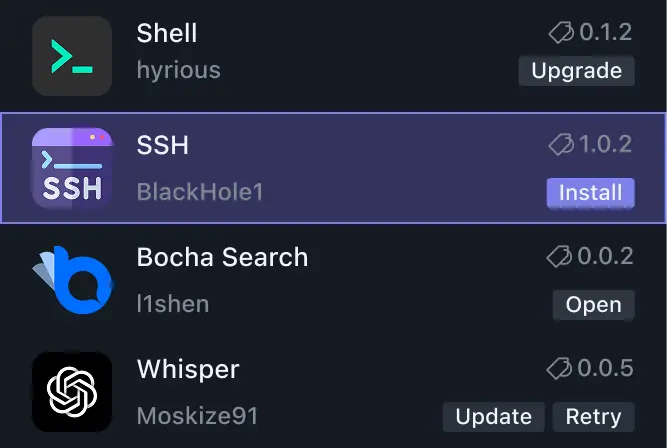Update the Whisper plugin
667x448 pixels.
(x=493, y=417)
